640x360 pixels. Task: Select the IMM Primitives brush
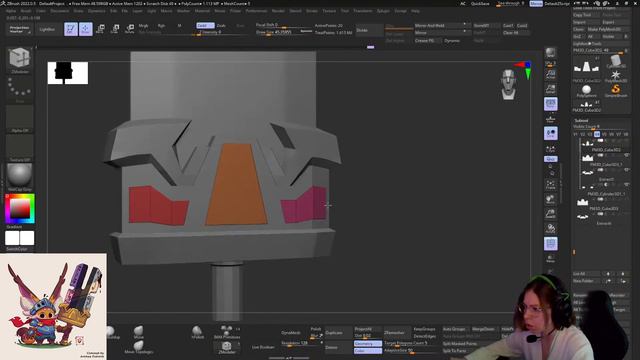click(227, 332)
